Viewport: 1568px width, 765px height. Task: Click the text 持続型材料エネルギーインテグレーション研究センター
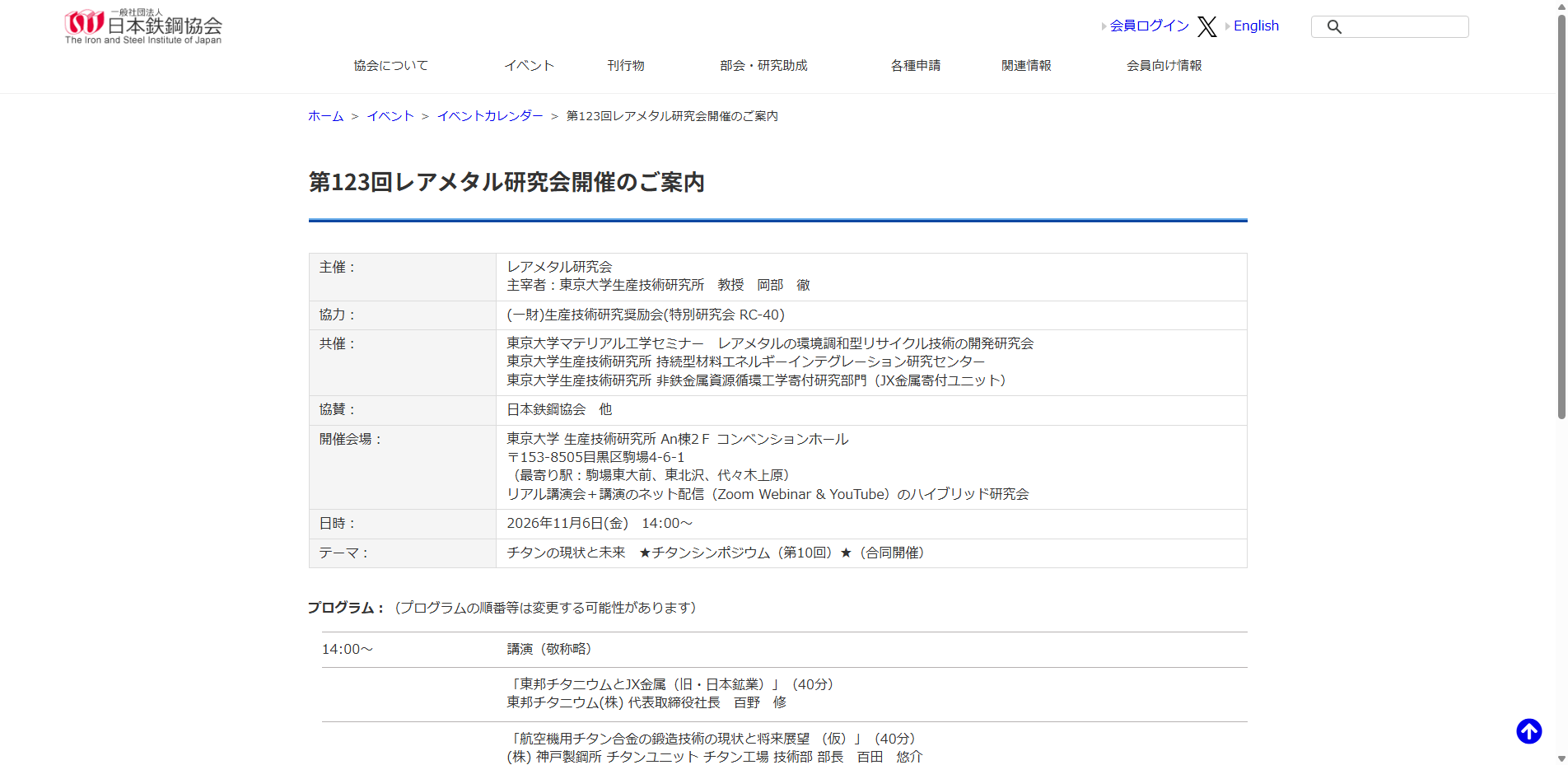click(820, 362)
